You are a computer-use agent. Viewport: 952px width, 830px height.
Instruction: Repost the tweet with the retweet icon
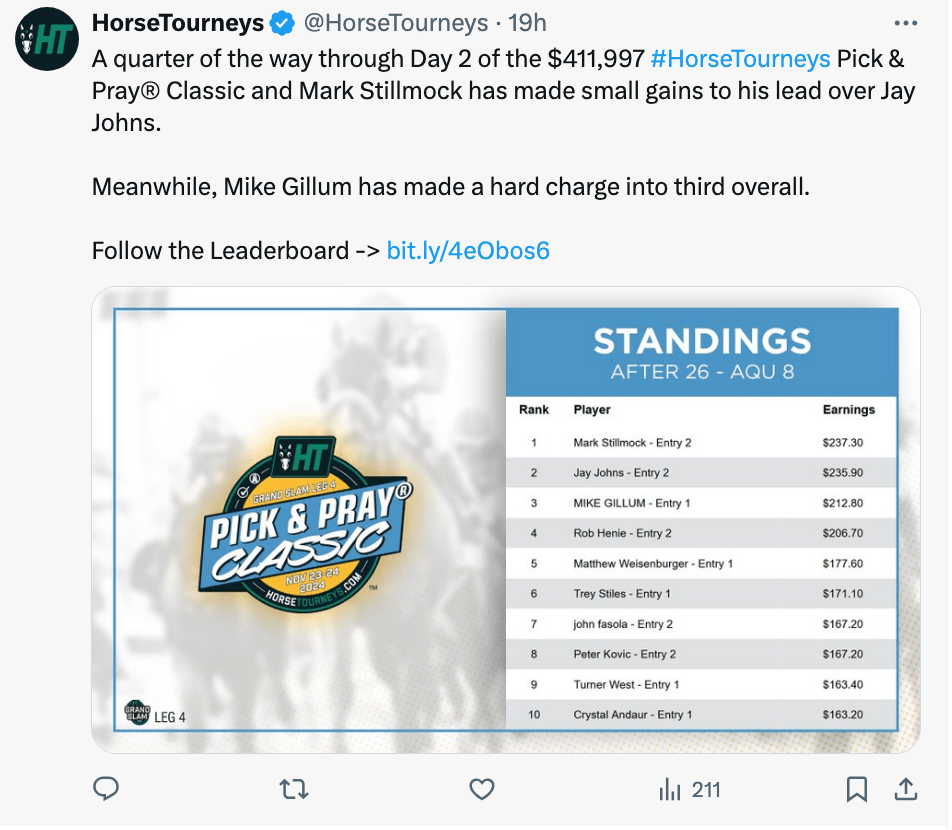[x=292, y=789]
